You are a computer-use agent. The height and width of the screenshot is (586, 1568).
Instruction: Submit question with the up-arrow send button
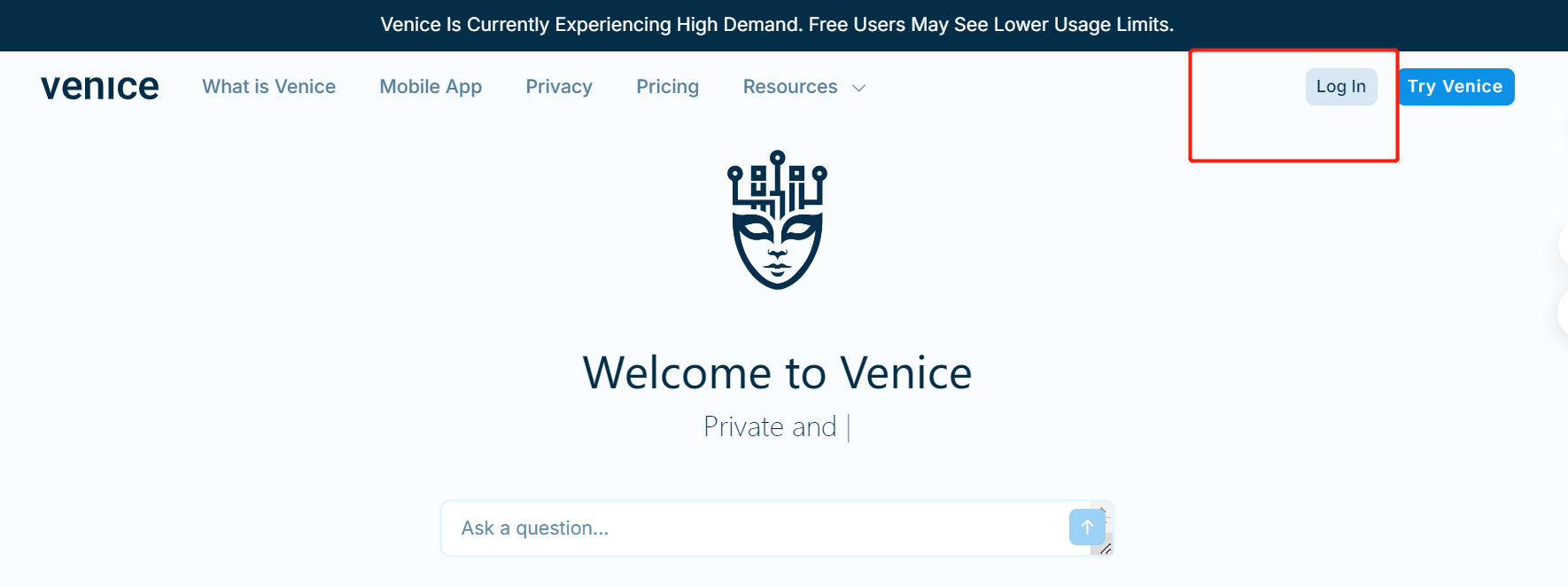pos(1087,527)
